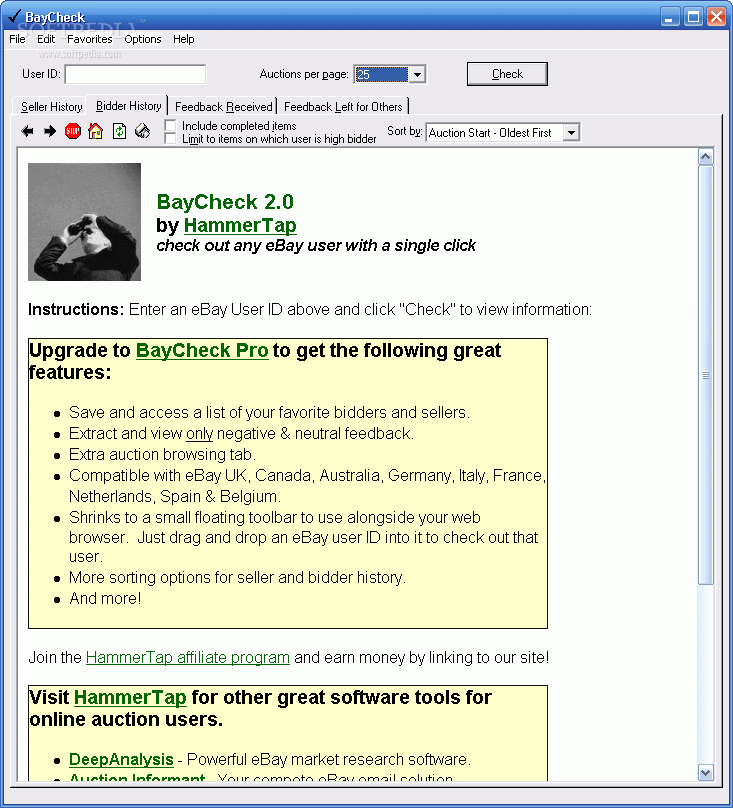Open the Options menu

(143, 39)
